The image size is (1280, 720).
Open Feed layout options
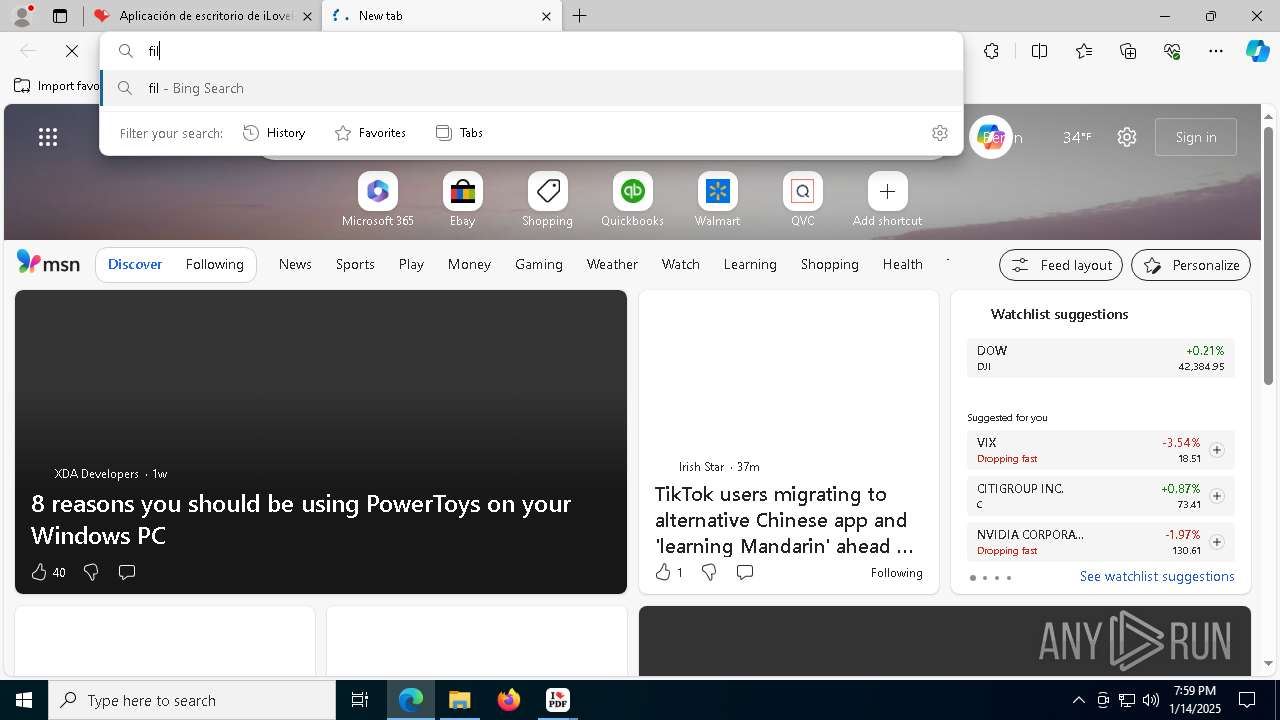pos(1061,265)
